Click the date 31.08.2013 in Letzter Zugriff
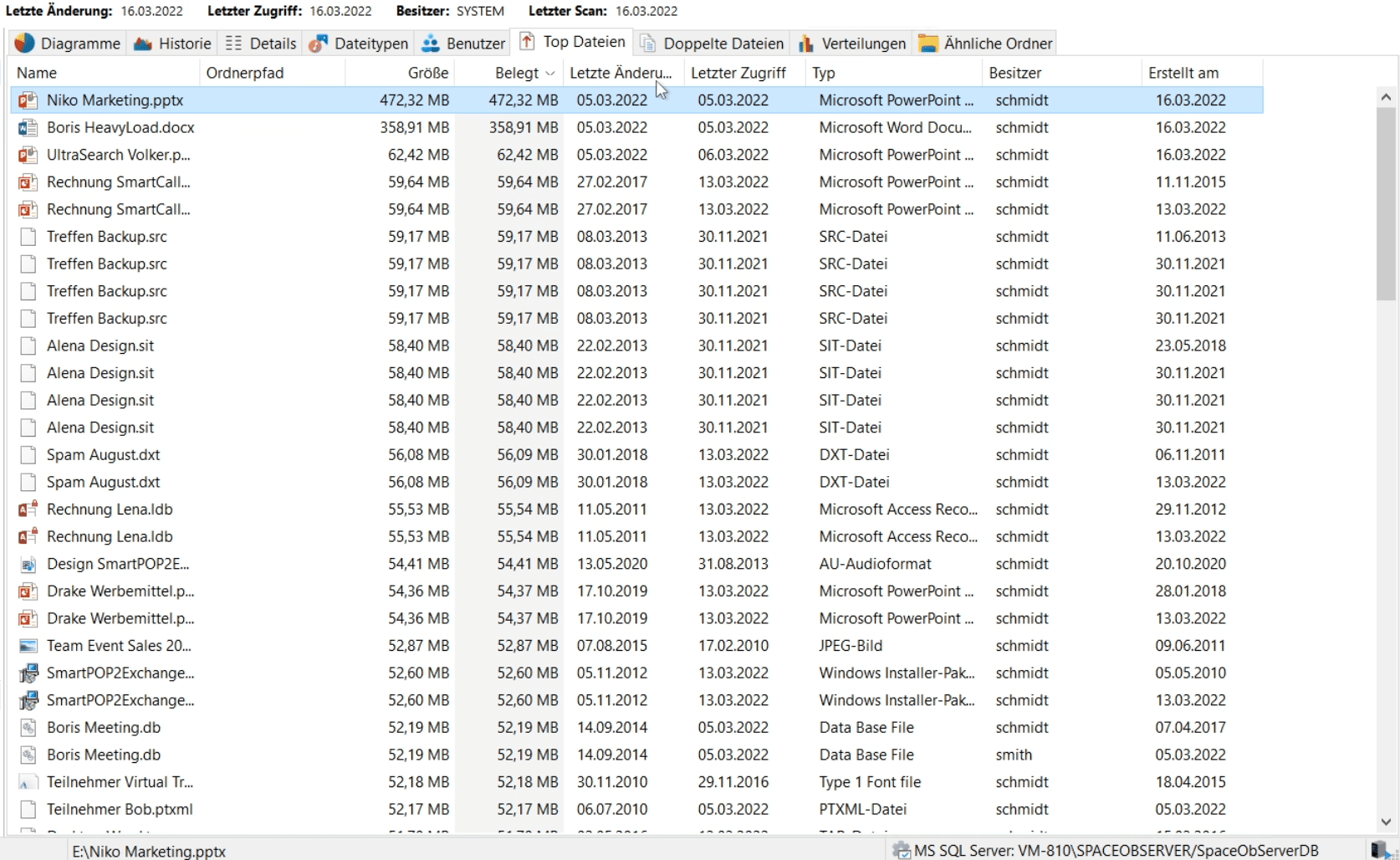 point(733,564)
